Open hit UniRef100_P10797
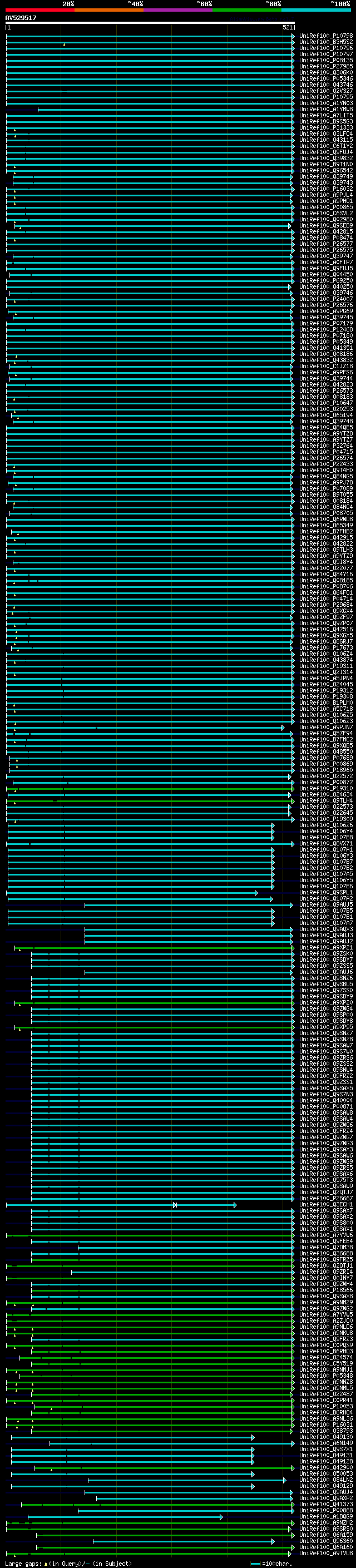 tap(326, 54)
